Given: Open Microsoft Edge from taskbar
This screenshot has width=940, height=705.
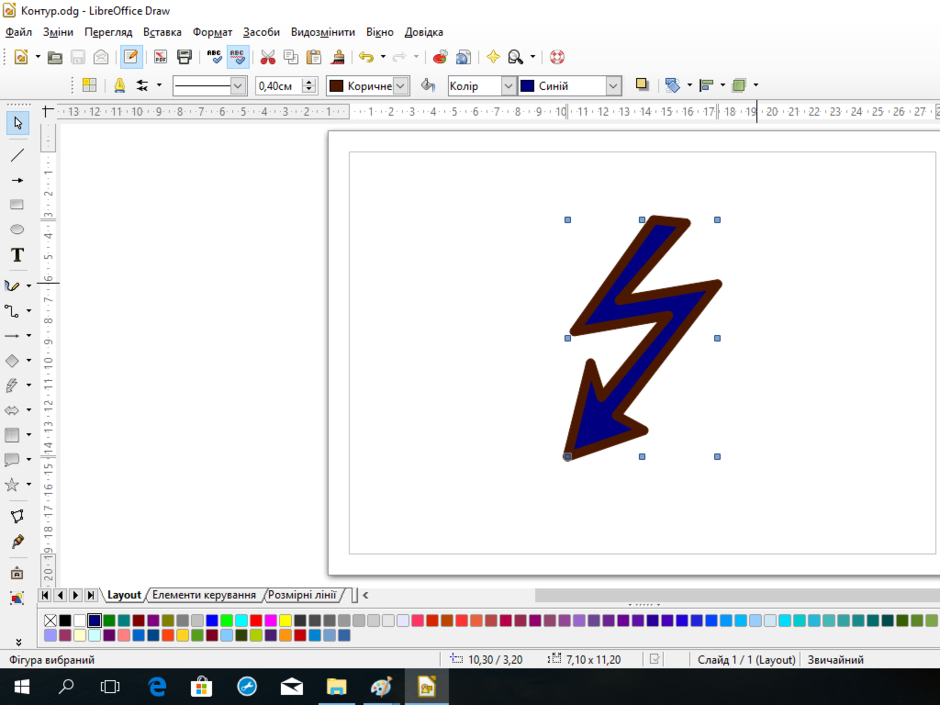Looking at the screenshot, I should tap(157, 686).
